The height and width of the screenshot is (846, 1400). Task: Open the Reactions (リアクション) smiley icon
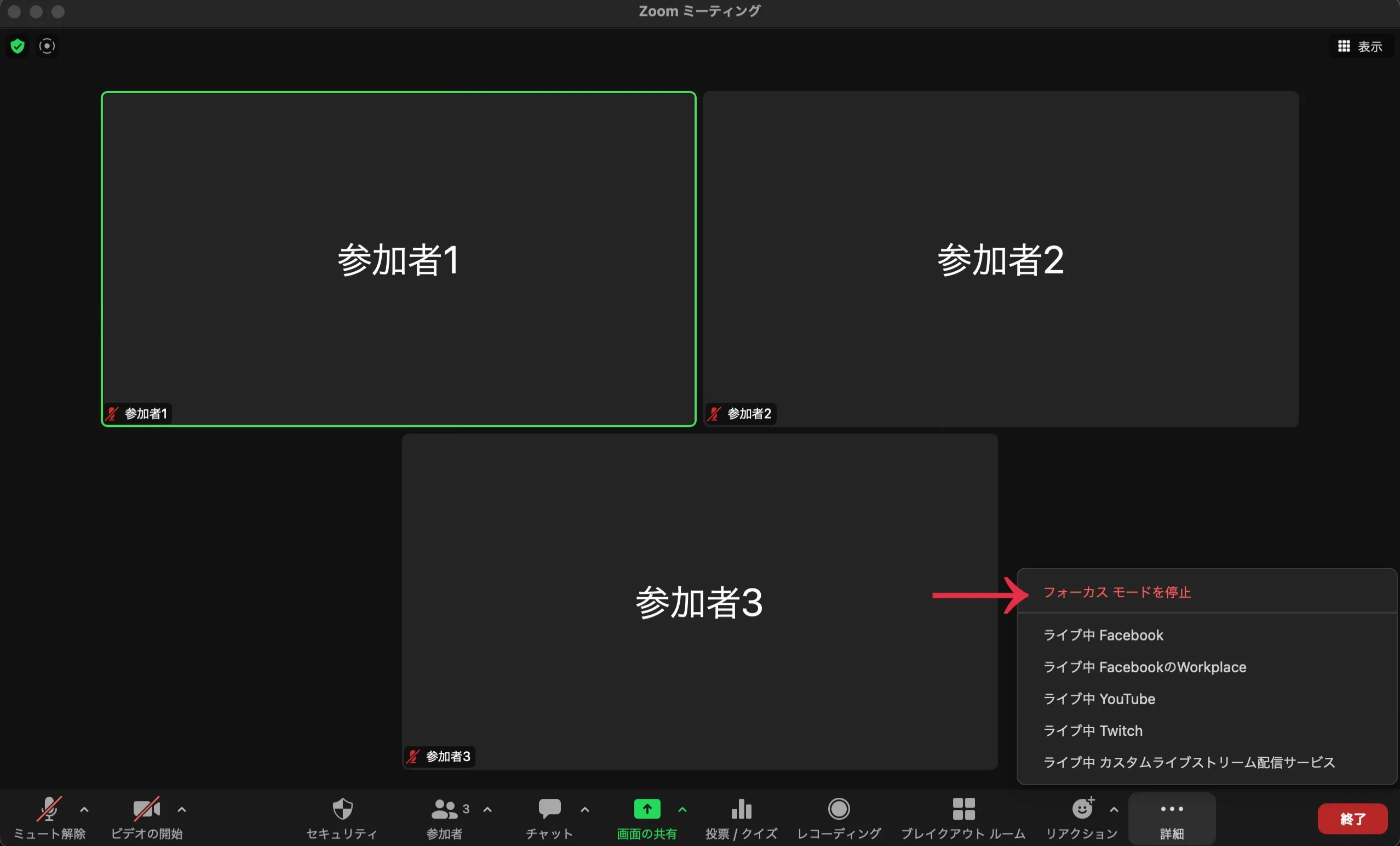pyautogui.click(x=1082, y=809)
